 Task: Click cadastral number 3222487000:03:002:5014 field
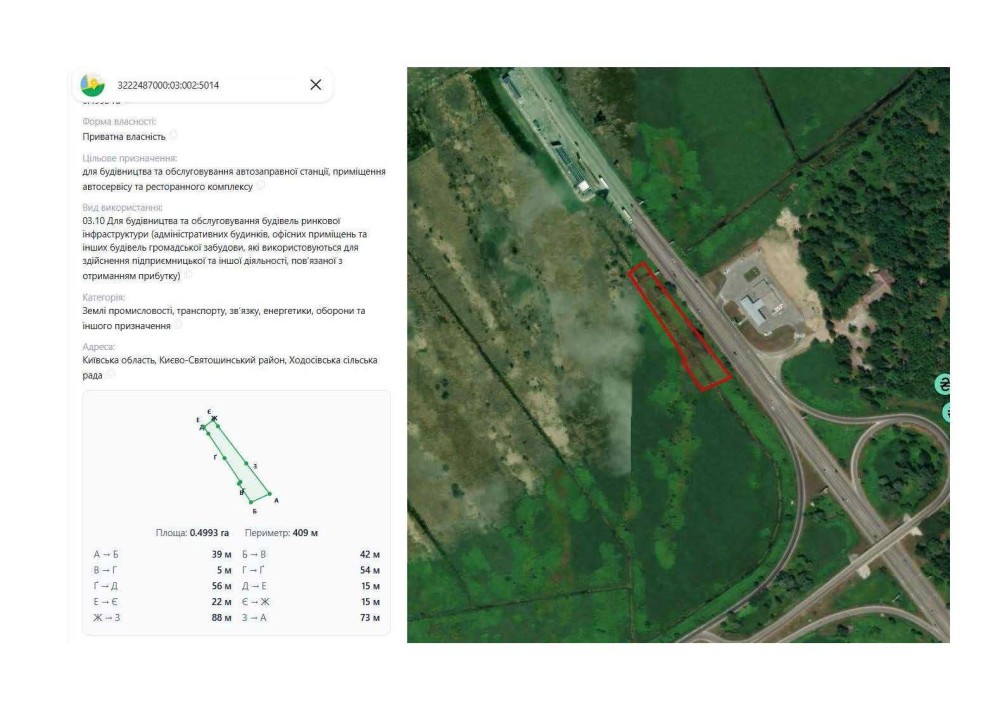168,85
